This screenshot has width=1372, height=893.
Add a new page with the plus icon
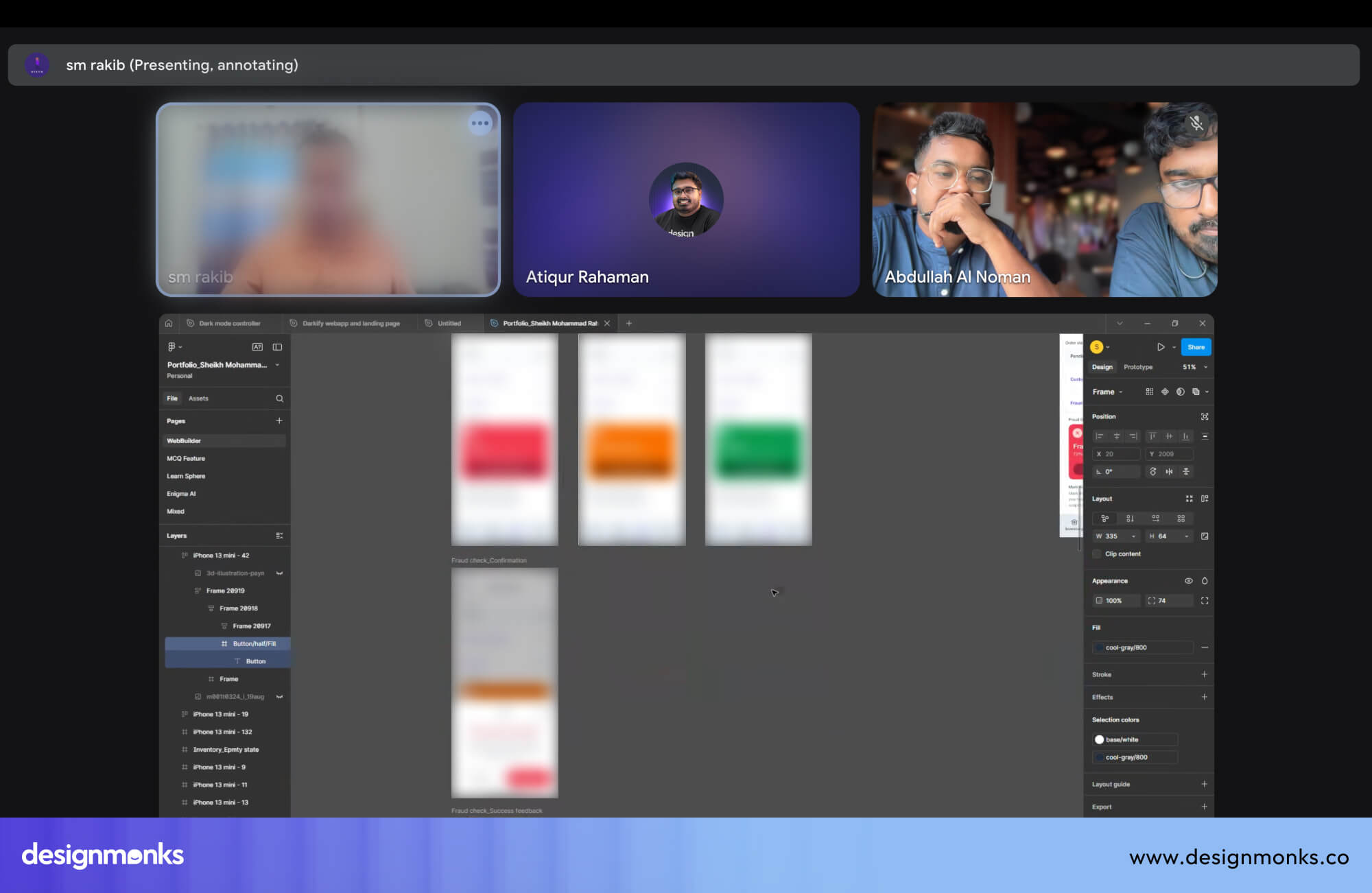tap(279, 421)
